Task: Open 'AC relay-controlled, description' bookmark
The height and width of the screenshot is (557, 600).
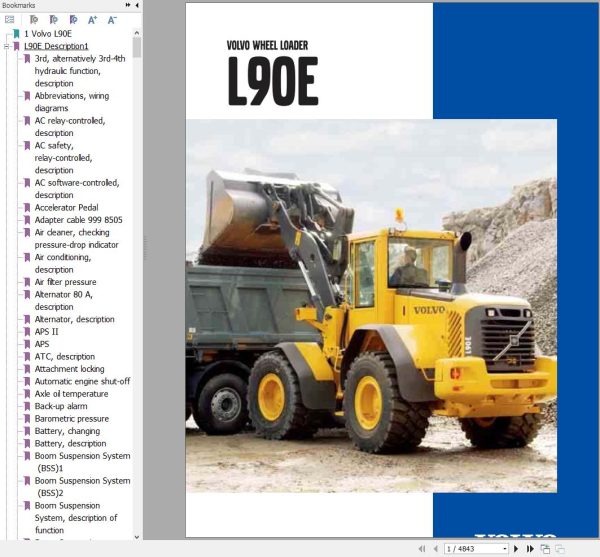Action: [70, 127]
